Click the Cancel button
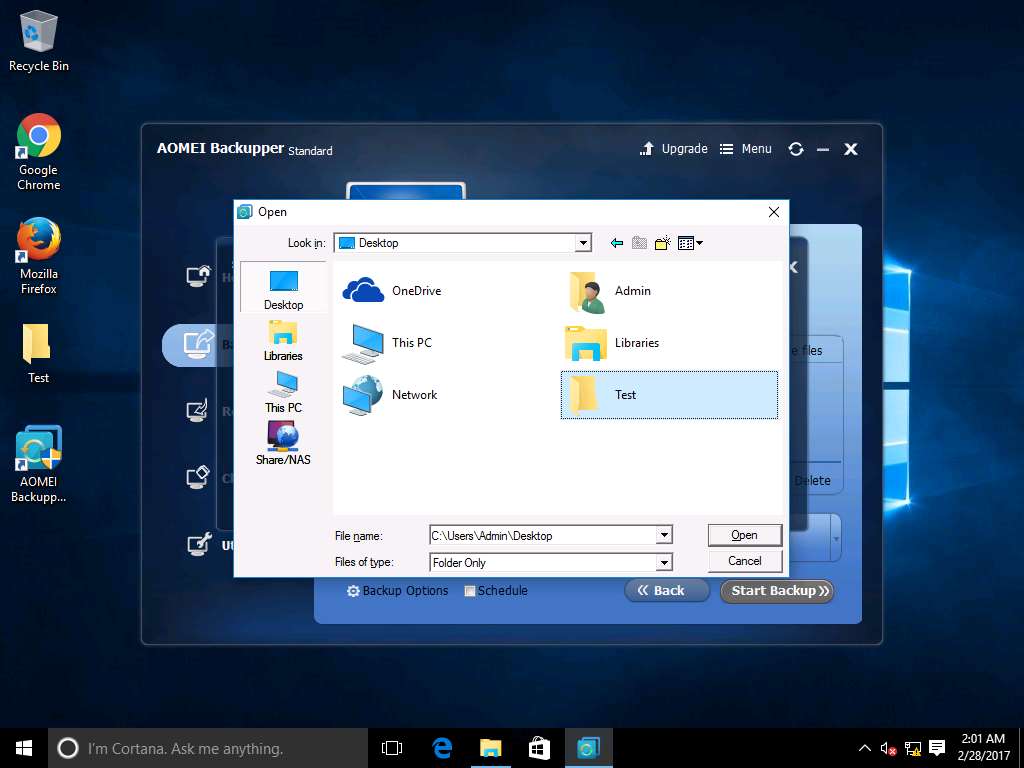 [744, 561]
